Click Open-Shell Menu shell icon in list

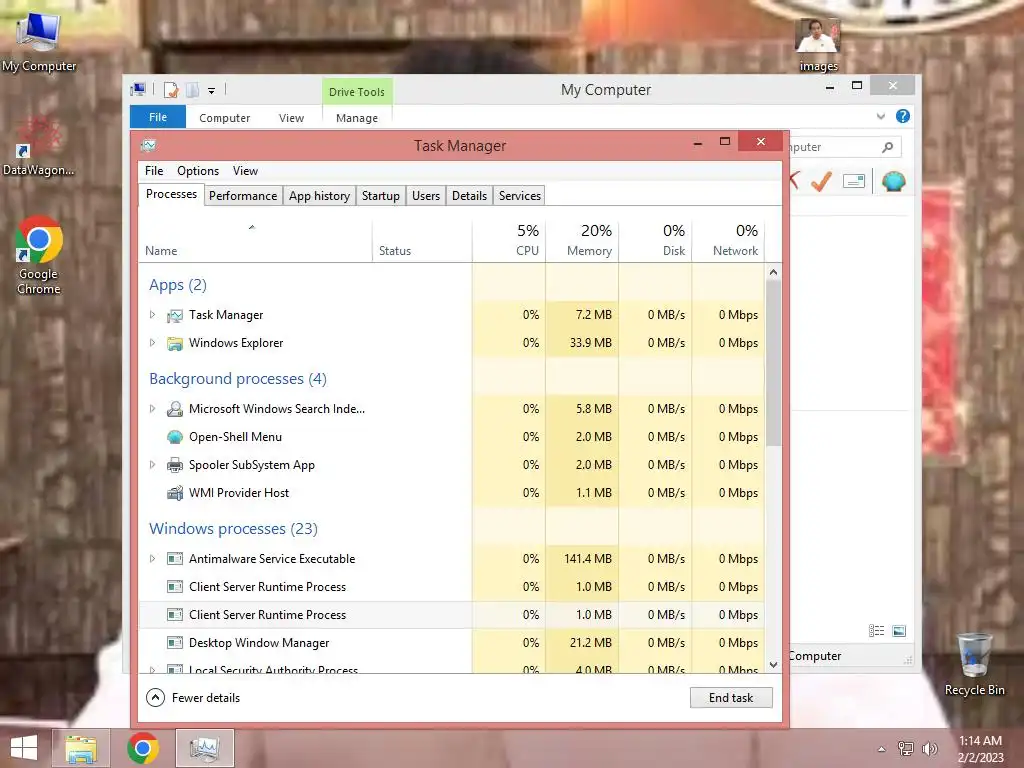click(174, 437)
